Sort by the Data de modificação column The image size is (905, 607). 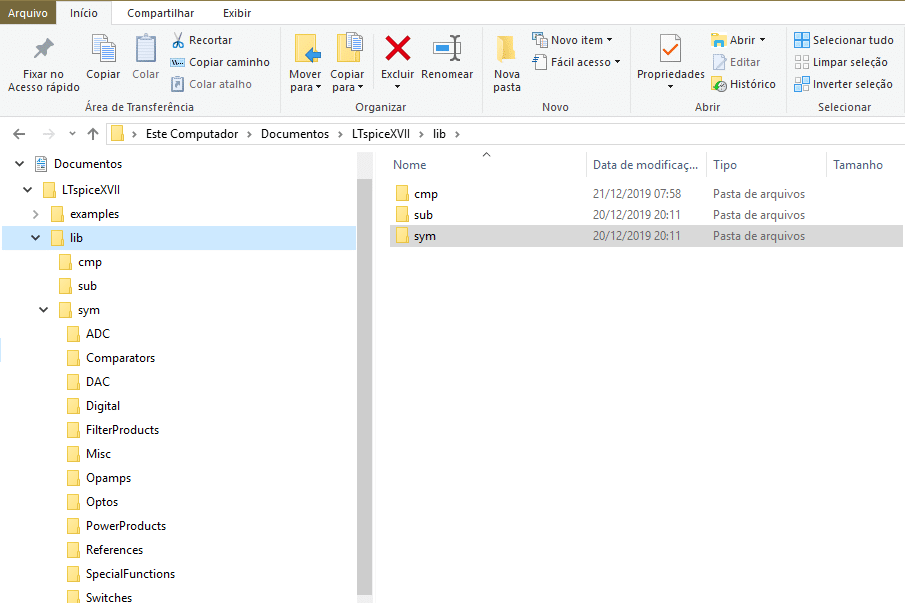645,165
